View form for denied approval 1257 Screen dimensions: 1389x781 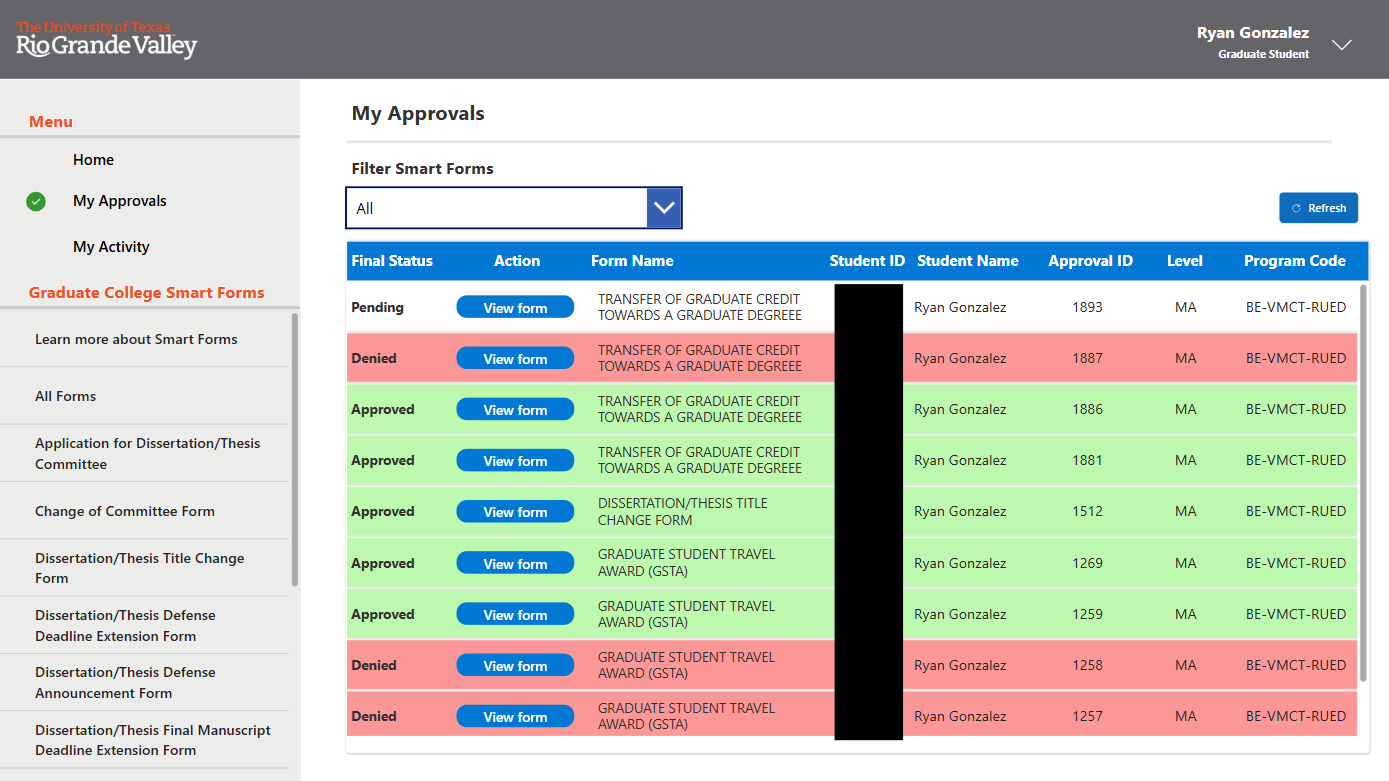point(515,717)
